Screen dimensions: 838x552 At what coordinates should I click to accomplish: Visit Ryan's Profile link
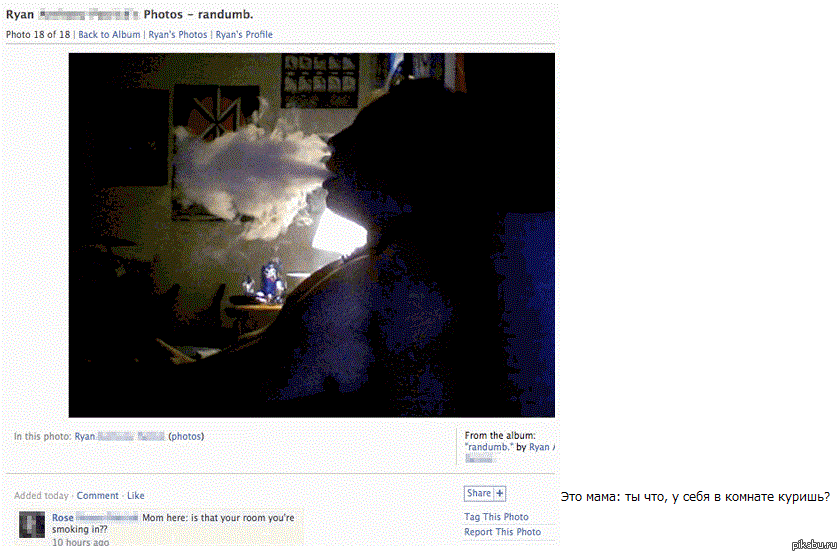coord(244,34)
